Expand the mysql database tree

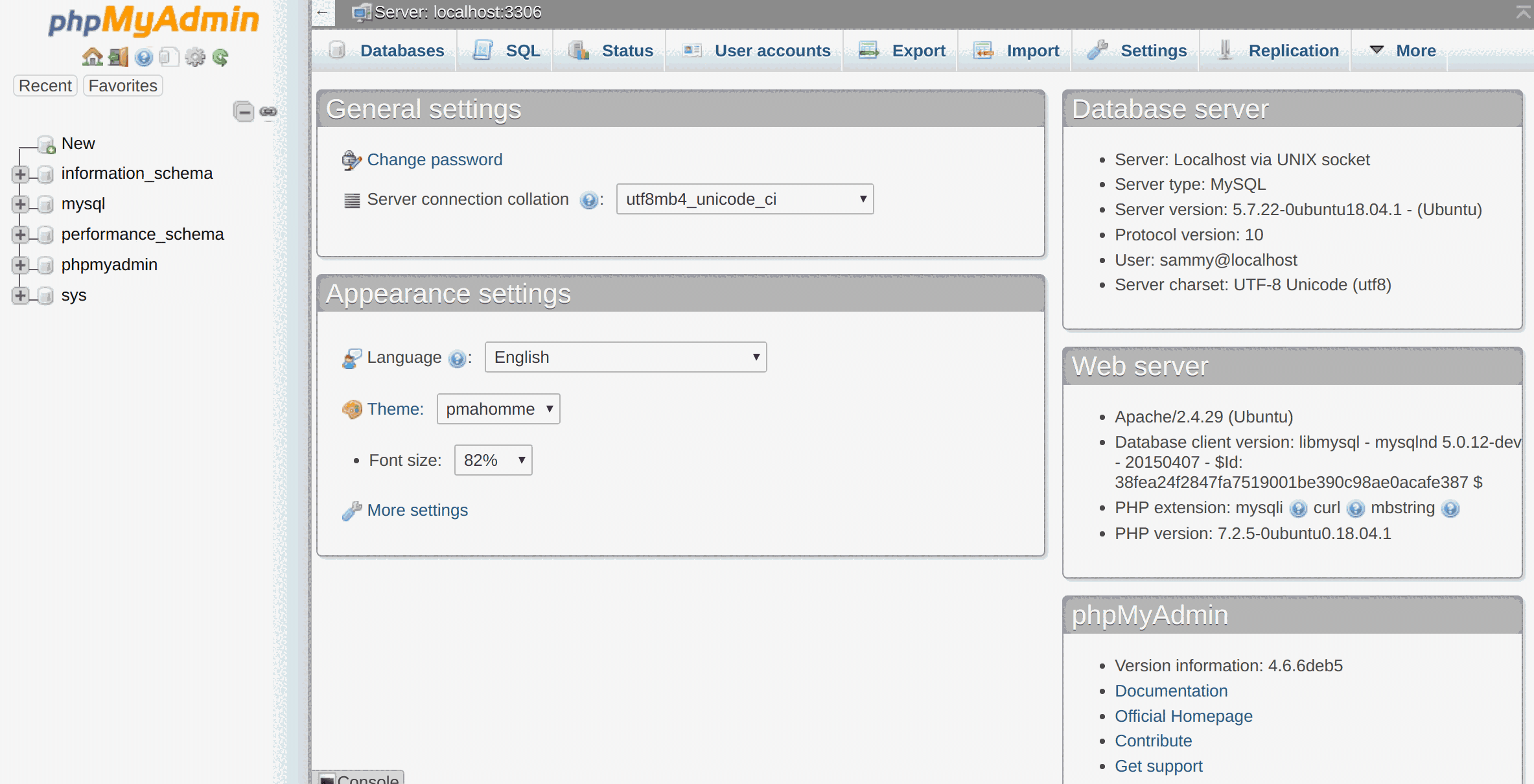tap(19, 204)
